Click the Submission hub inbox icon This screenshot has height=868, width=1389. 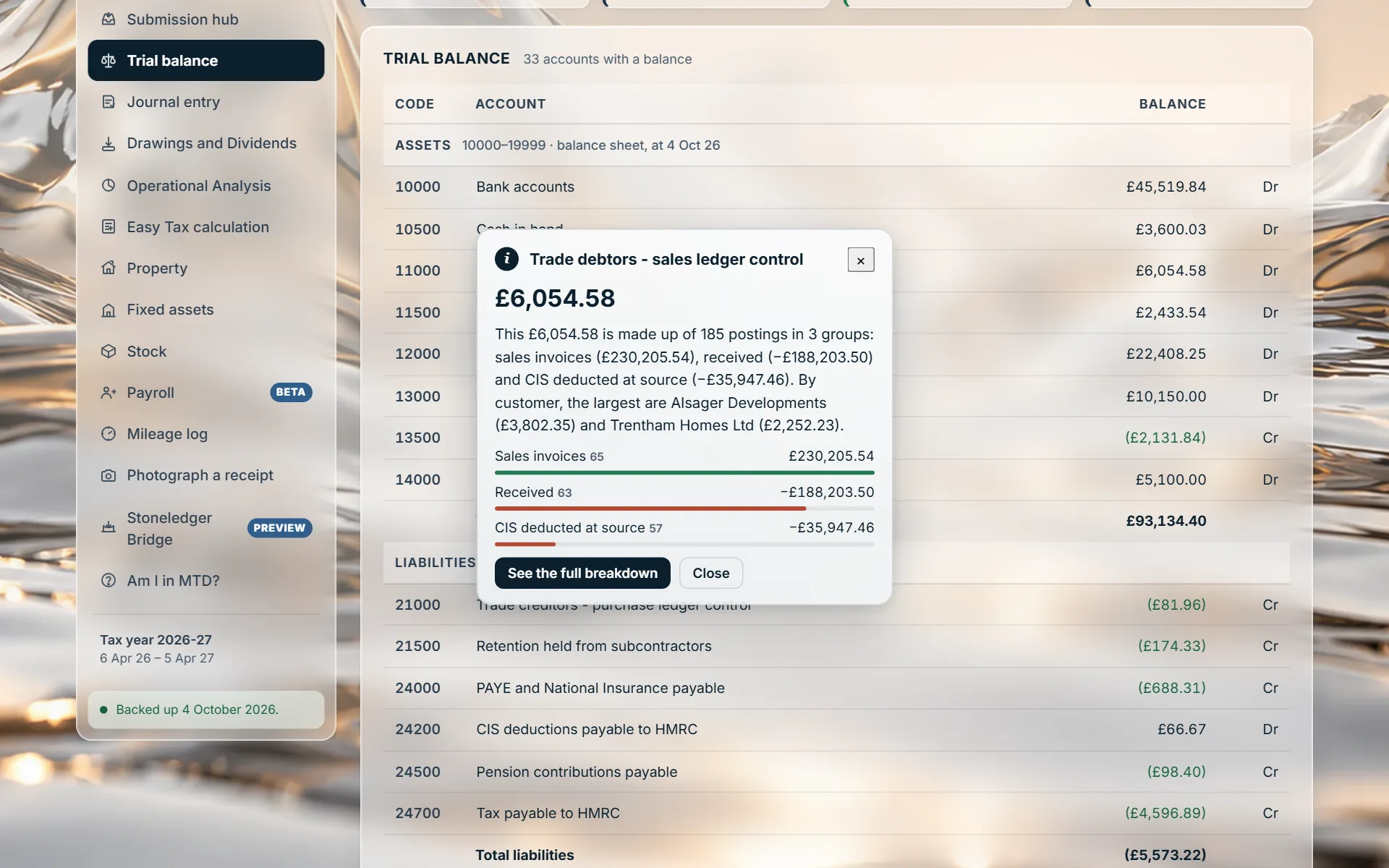[x=109, y=20]
